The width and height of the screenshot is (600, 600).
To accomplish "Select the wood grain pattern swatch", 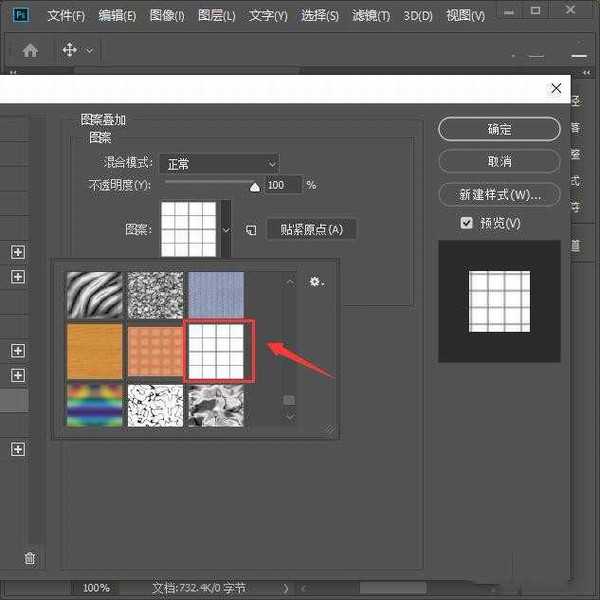I will 94,350.
